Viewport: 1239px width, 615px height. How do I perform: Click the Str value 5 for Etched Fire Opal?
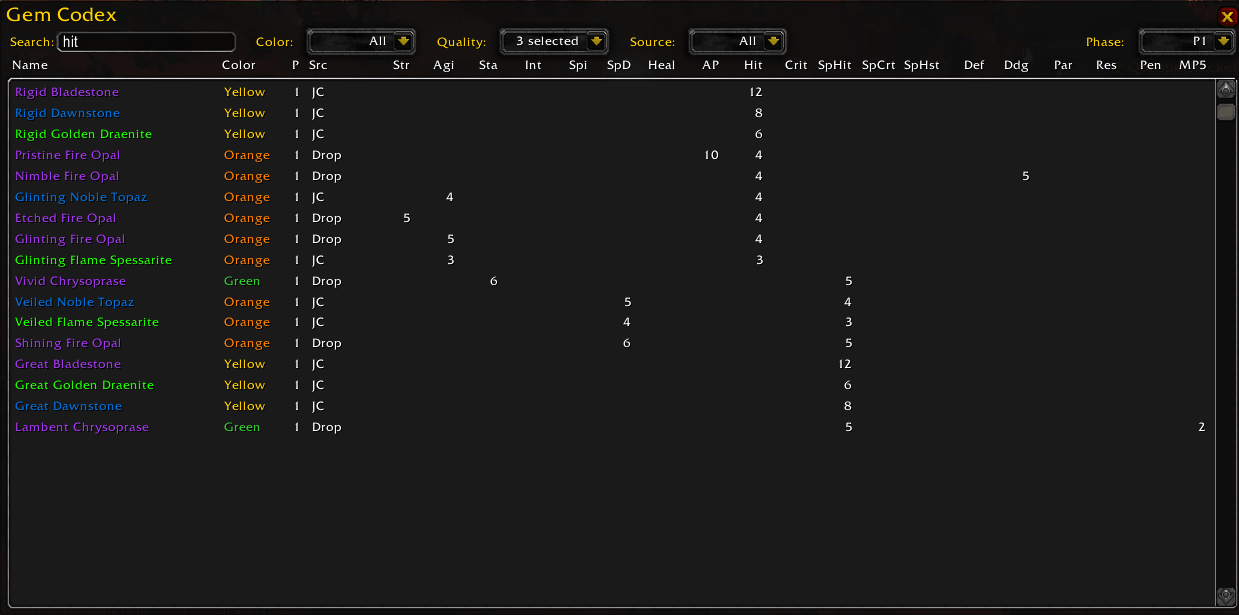coord(406,218)
